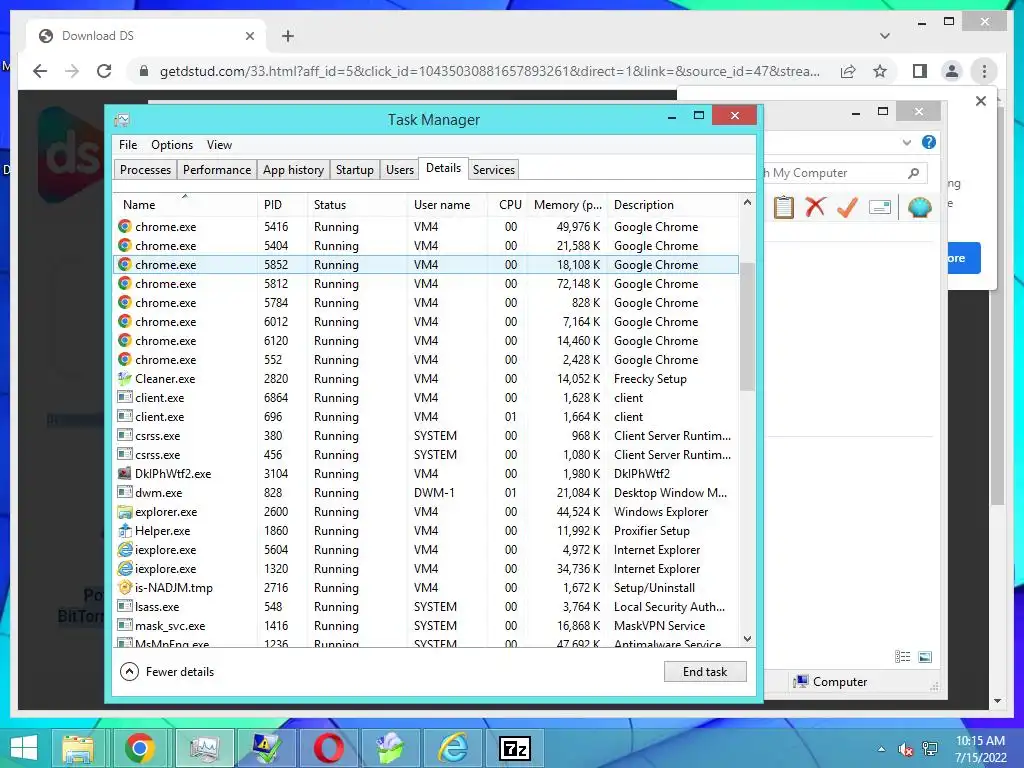Select iexplore.exe row with PID 5604
The width and height of the screenshot is (1024, 768).
coord(426,549)
